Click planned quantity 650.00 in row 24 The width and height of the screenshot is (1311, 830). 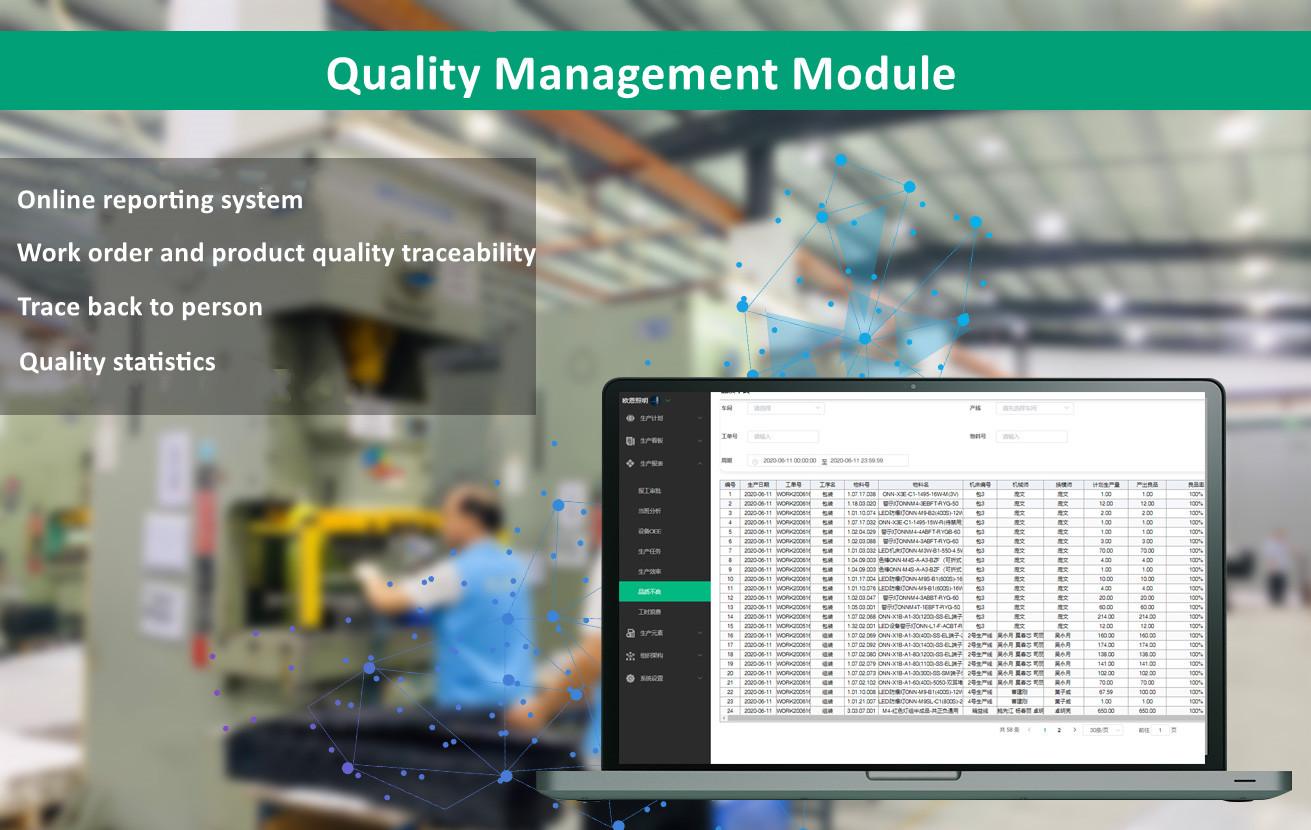point(1106,711)
